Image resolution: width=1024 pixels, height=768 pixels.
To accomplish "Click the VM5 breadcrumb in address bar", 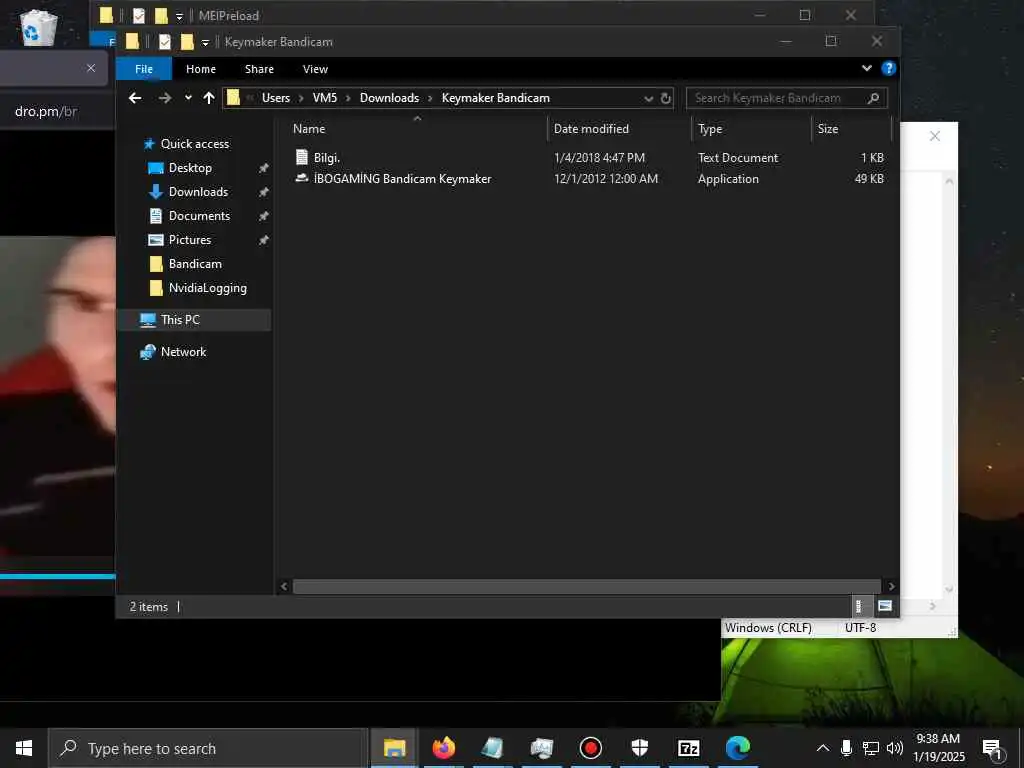I will pos(325,98).
